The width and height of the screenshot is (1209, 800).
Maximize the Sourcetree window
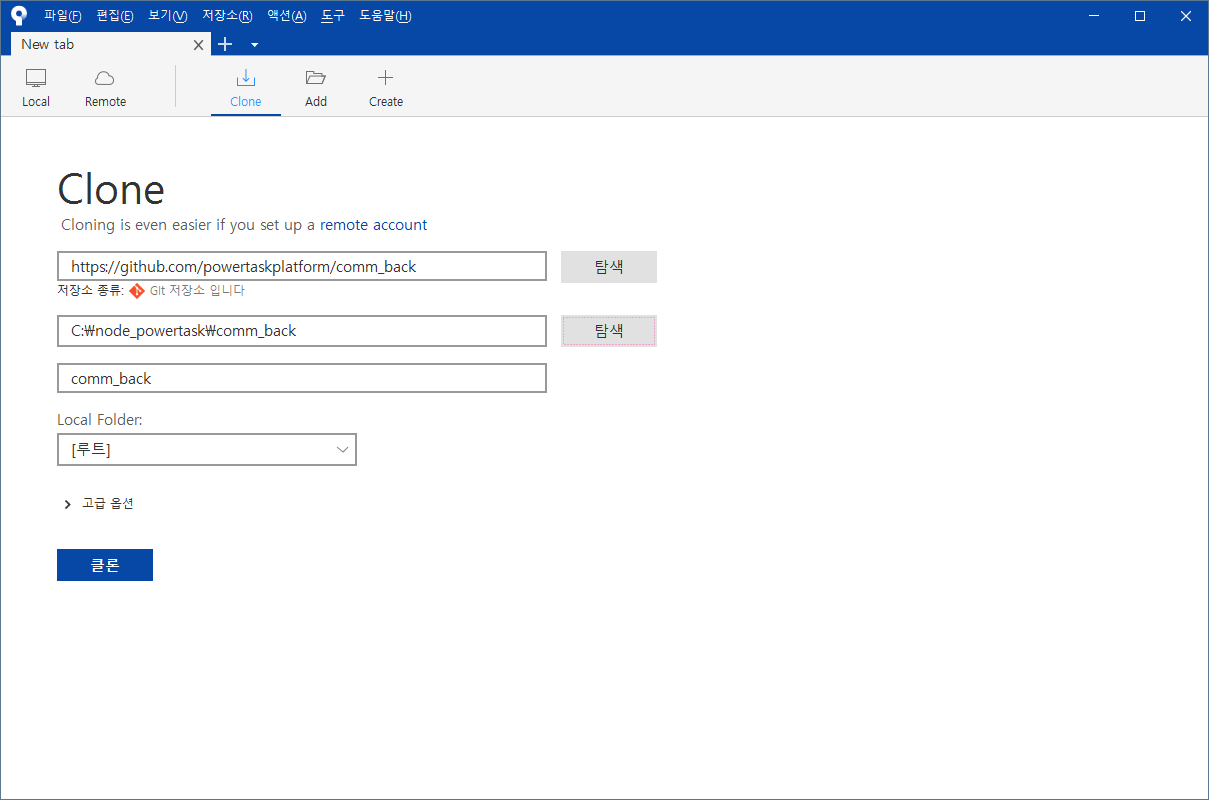(x=1140, y=16)
